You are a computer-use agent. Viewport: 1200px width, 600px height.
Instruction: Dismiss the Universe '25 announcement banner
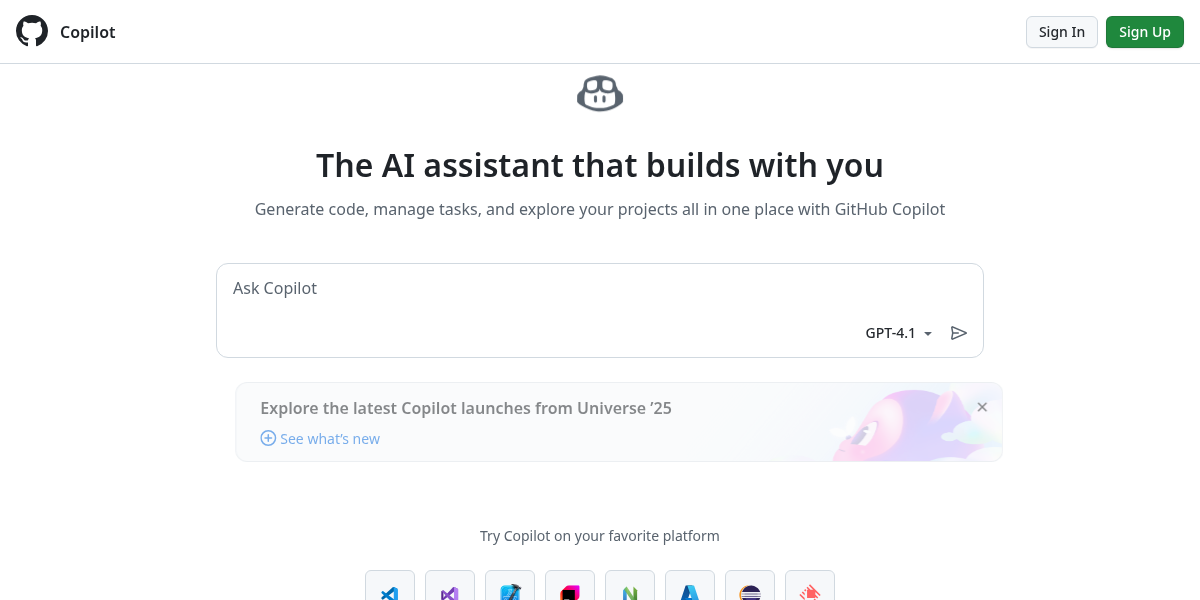click(982, 407)
